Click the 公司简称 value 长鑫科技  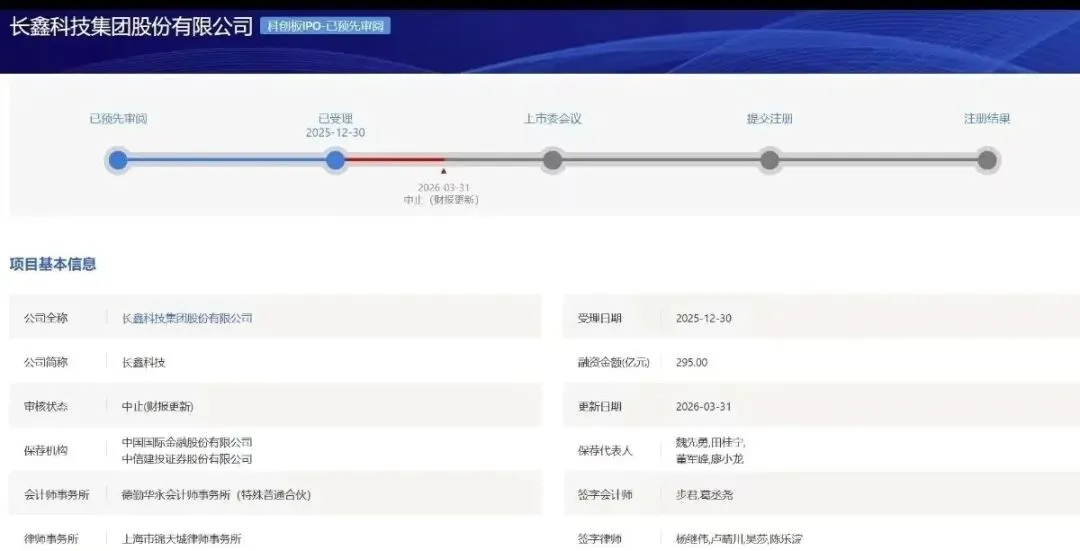tap(143, 362)
